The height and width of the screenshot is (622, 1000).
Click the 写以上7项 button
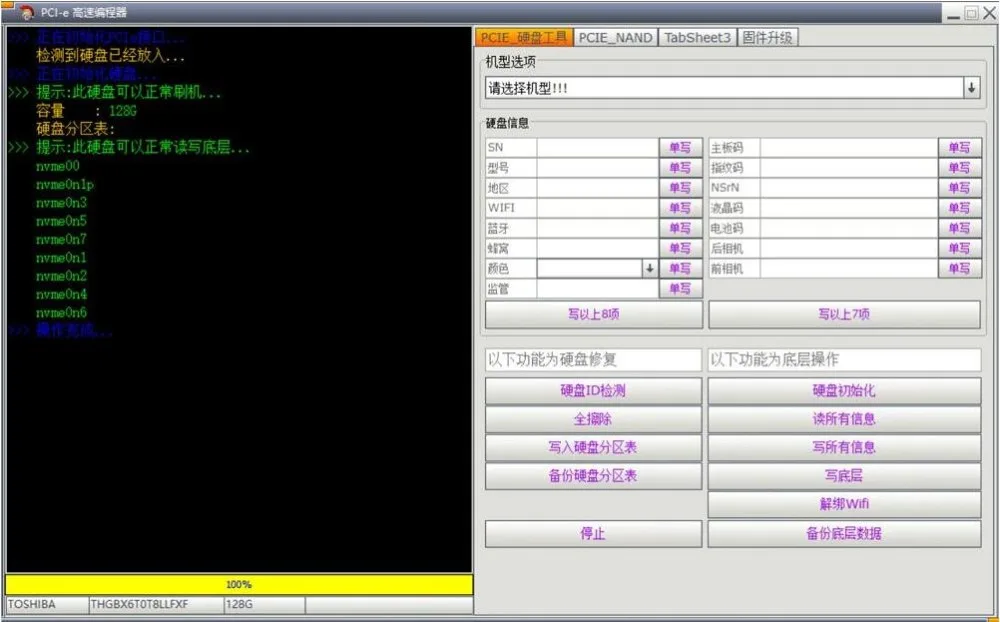(844, 315)
